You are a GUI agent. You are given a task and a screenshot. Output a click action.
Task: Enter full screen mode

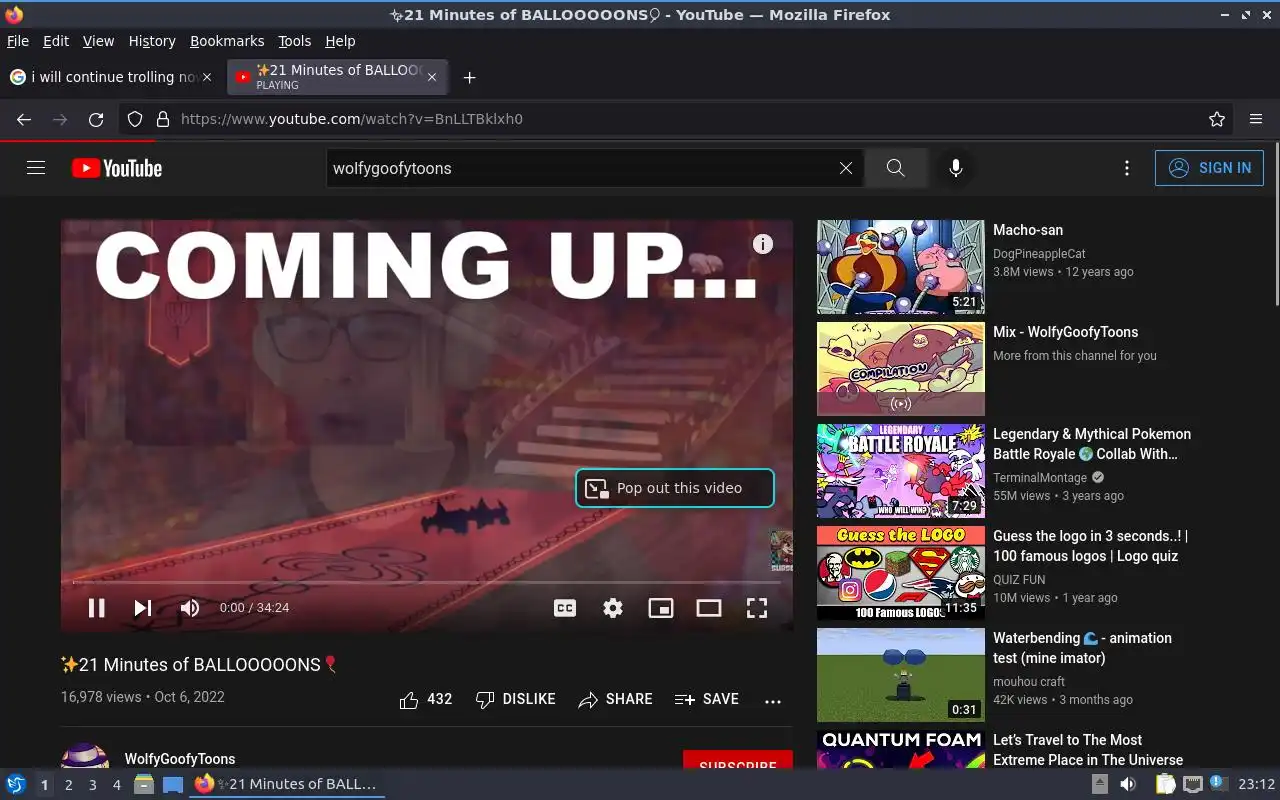(757, 608)
